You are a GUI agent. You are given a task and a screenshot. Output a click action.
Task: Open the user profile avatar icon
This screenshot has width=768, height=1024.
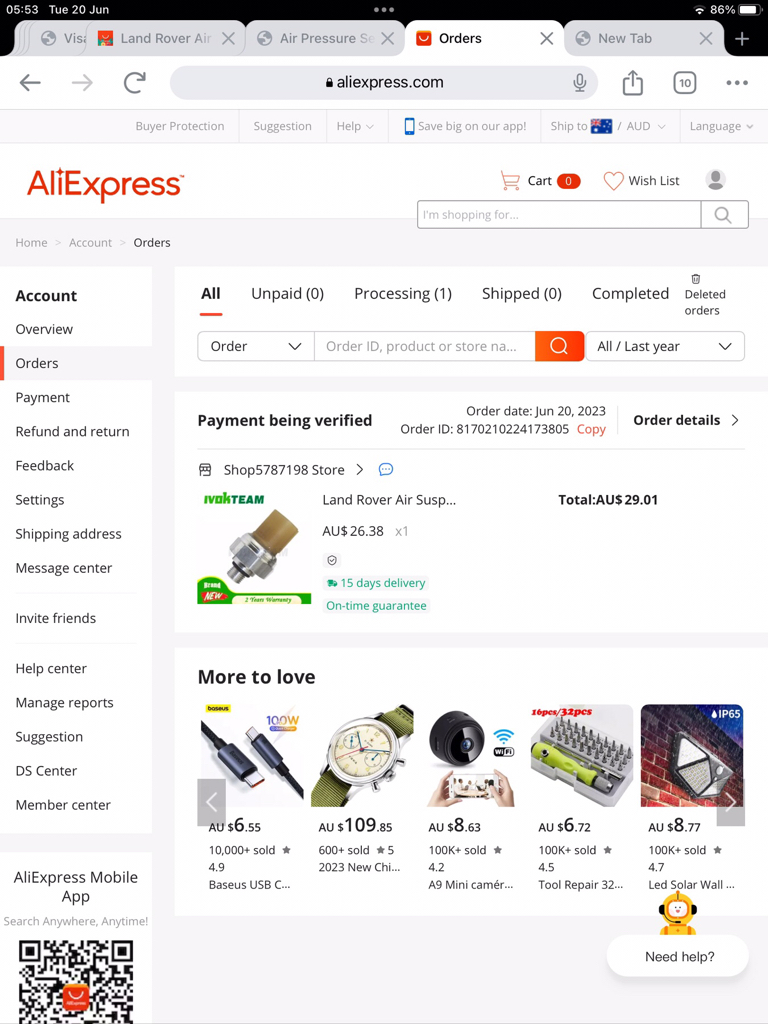point(715,180)
